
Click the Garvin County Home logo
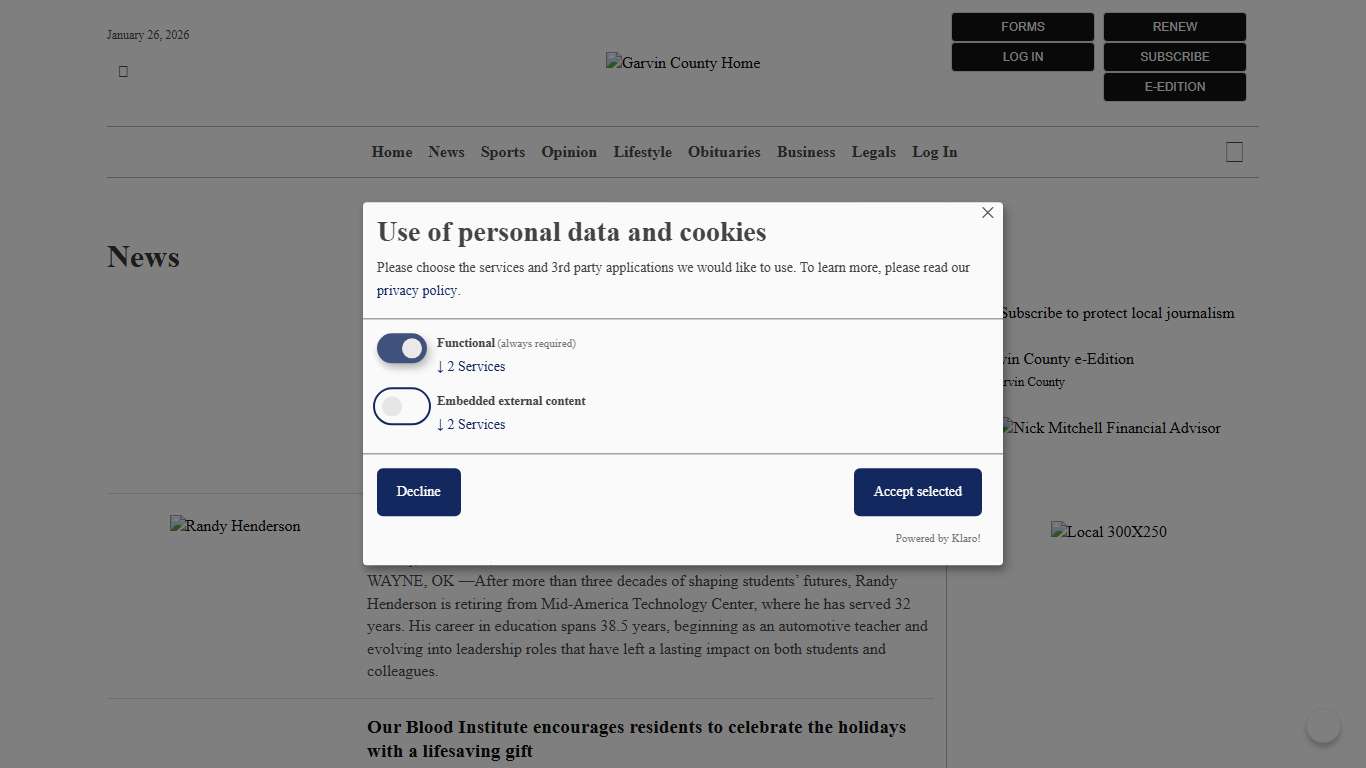[x=683, y=63]
